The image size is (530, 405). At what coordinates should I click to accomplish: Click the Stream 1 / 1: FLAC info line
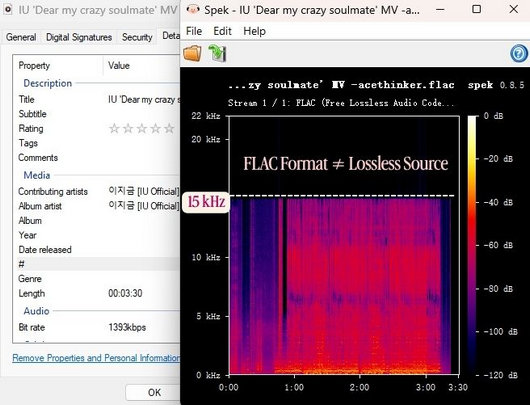(341, 103)
